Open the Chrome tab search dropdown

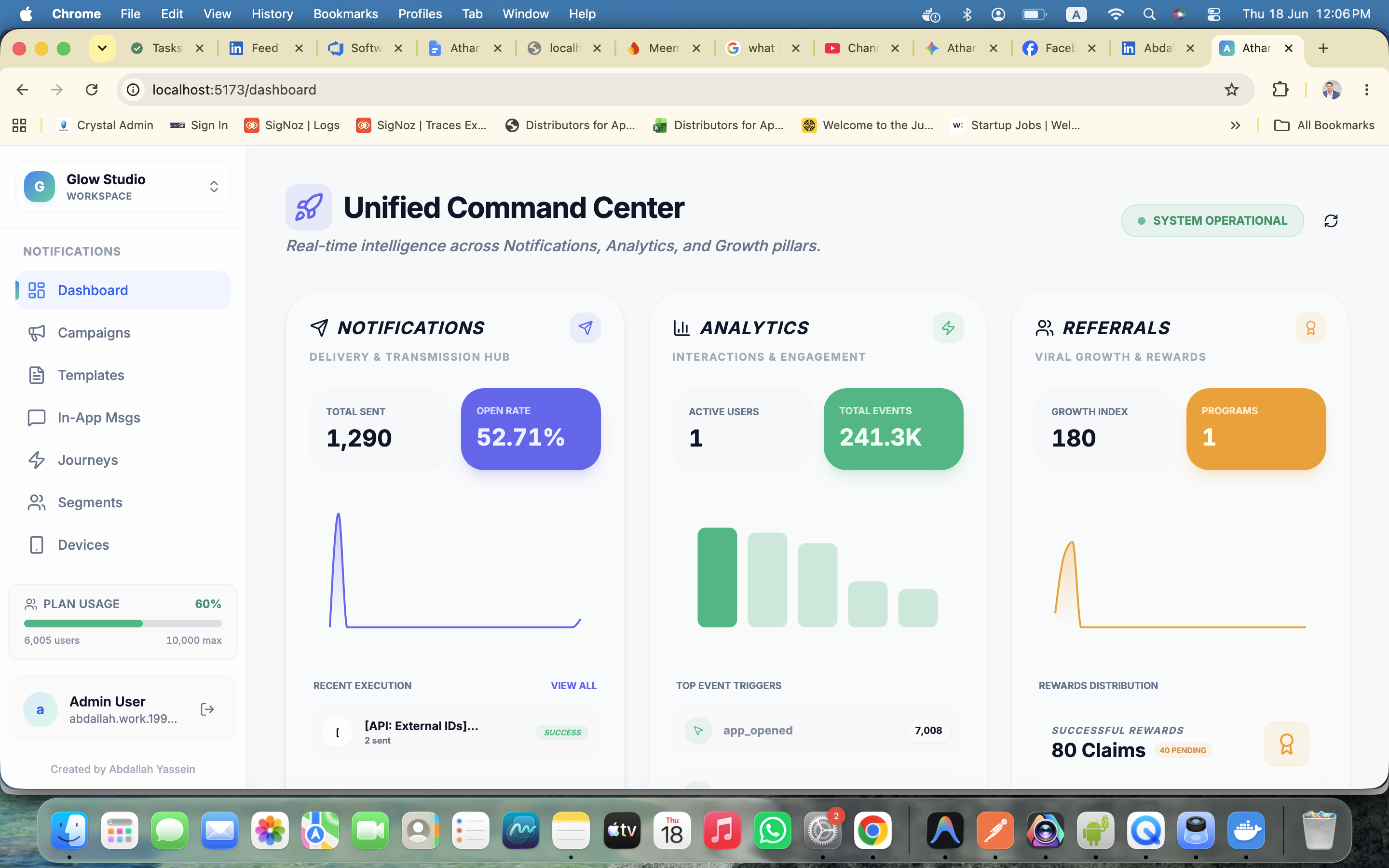coord(102,48)
